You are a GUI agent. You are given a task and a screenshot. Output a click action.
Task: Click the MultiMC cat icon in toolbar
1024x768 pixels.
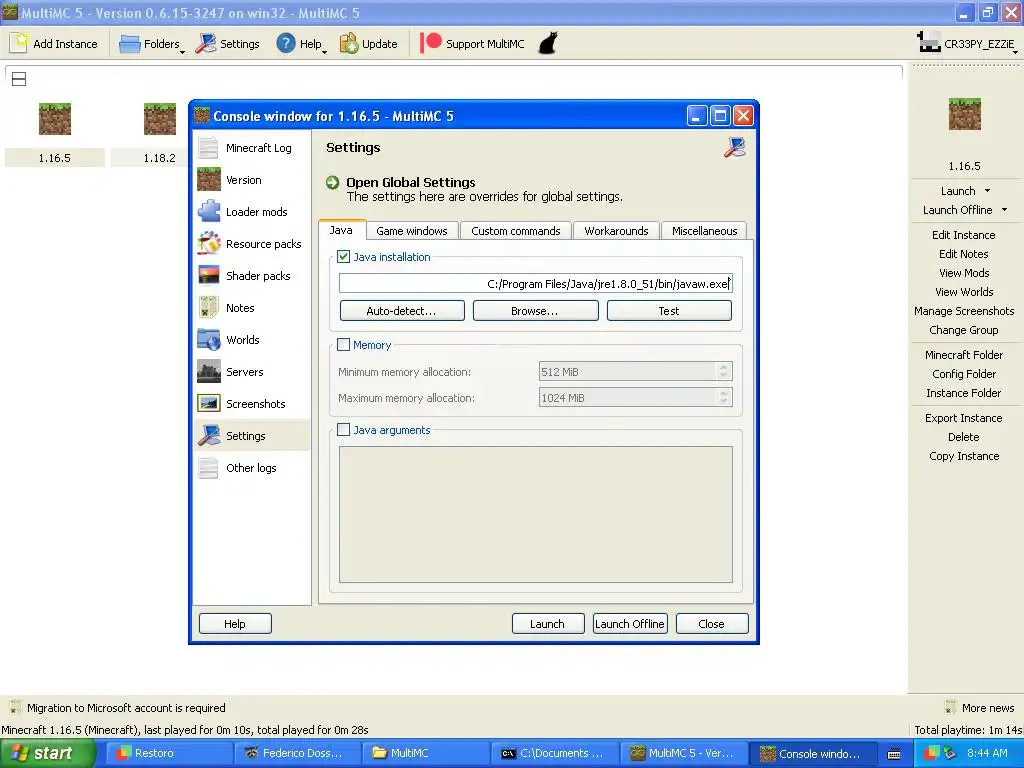548,43
